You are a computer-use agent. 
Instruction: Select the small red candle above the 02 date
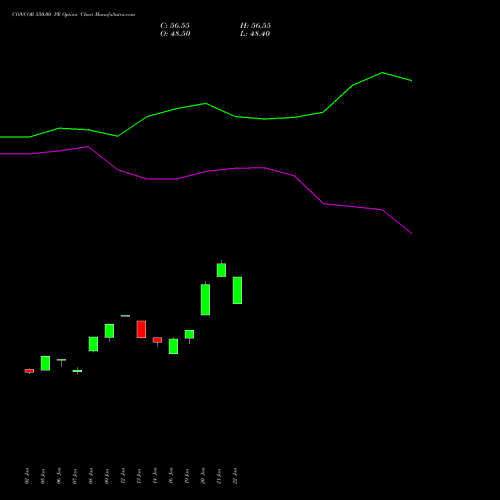click(x=29, y=371)
